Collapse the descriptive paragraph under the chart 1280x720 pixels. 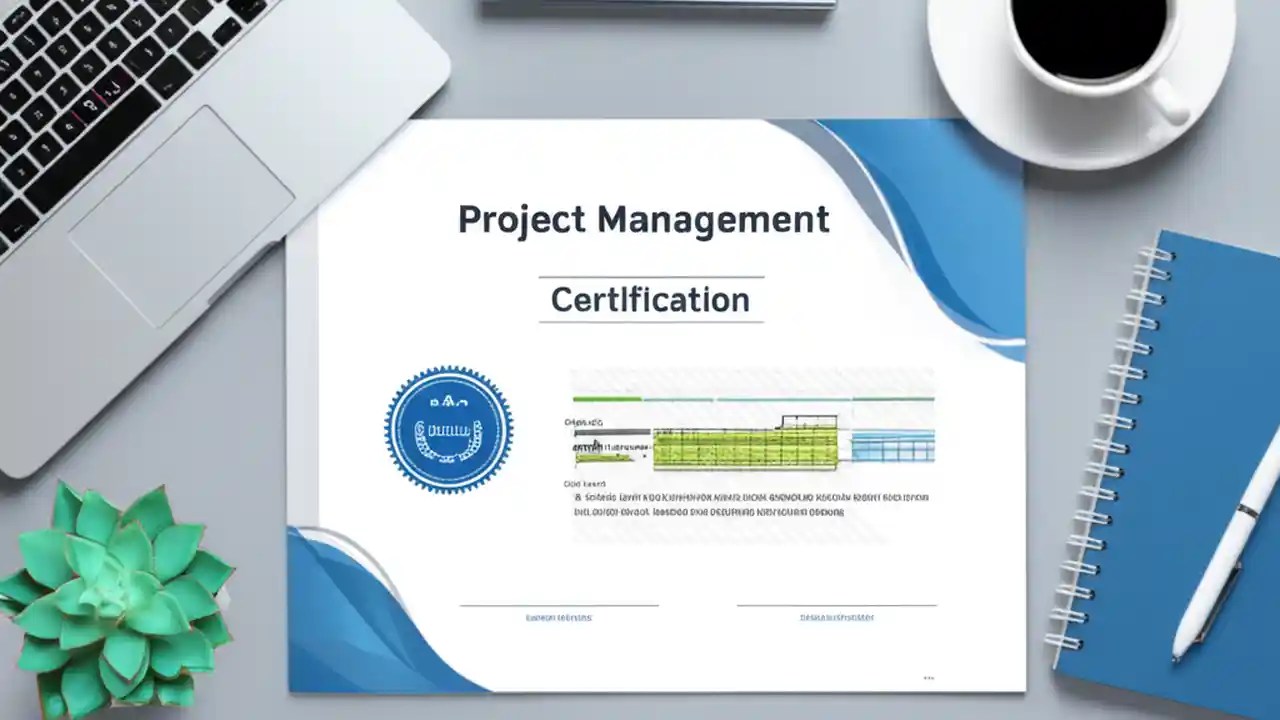pyautogui.click(x=750, y=502)
